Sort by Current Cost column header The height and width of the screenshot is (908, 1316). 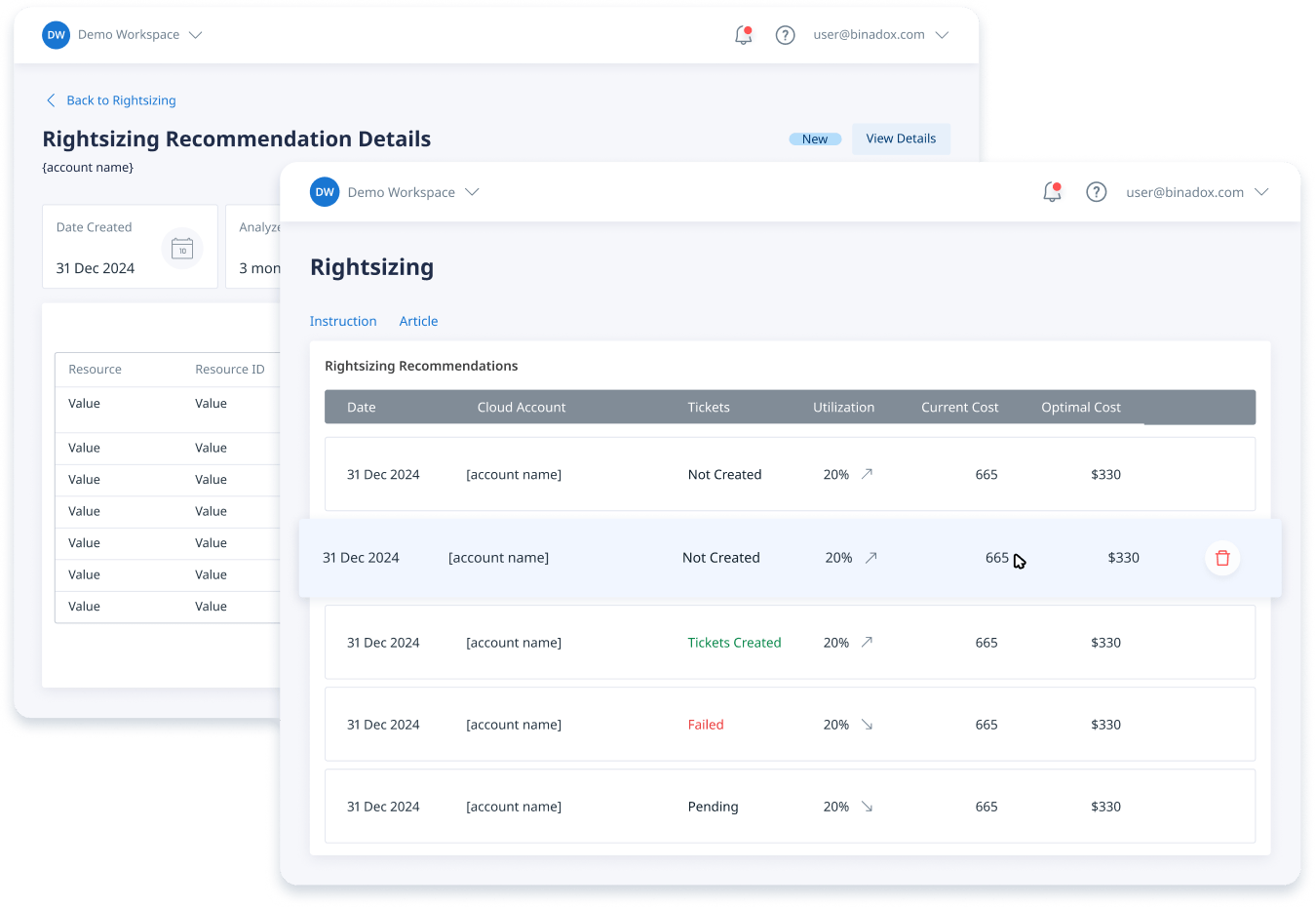pyautogui.click(x=960, y=408)
